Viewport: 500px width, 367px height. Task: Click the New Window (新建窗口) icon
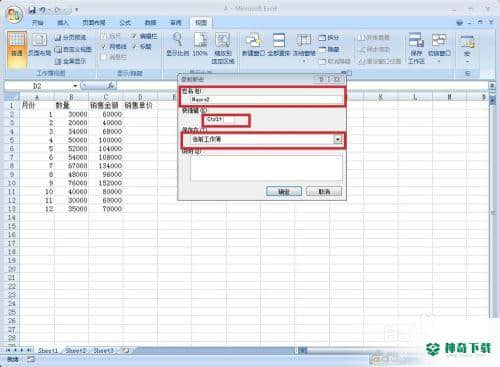pyautogui.click(x=253, y=44)
